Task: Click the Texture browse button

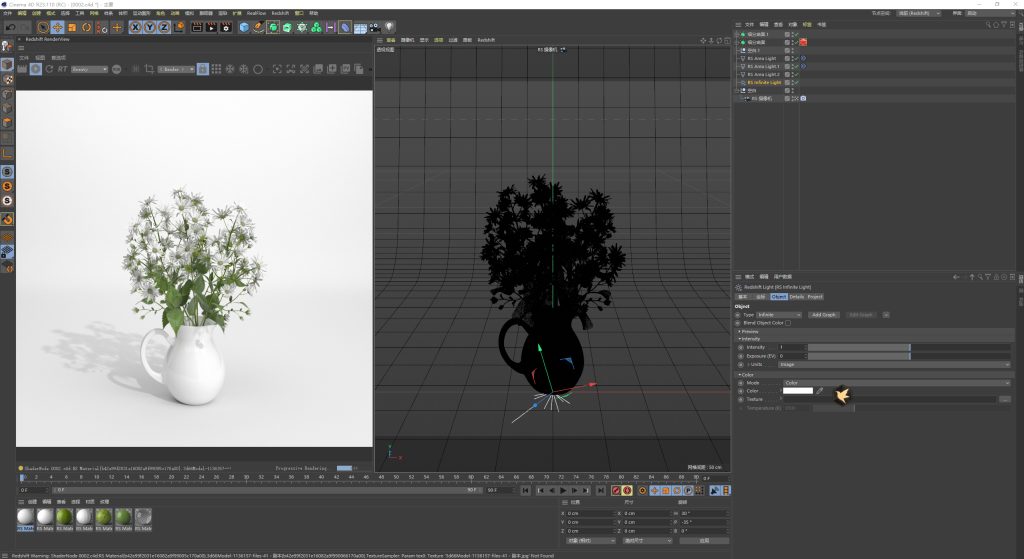Action: pos(1004,399)
